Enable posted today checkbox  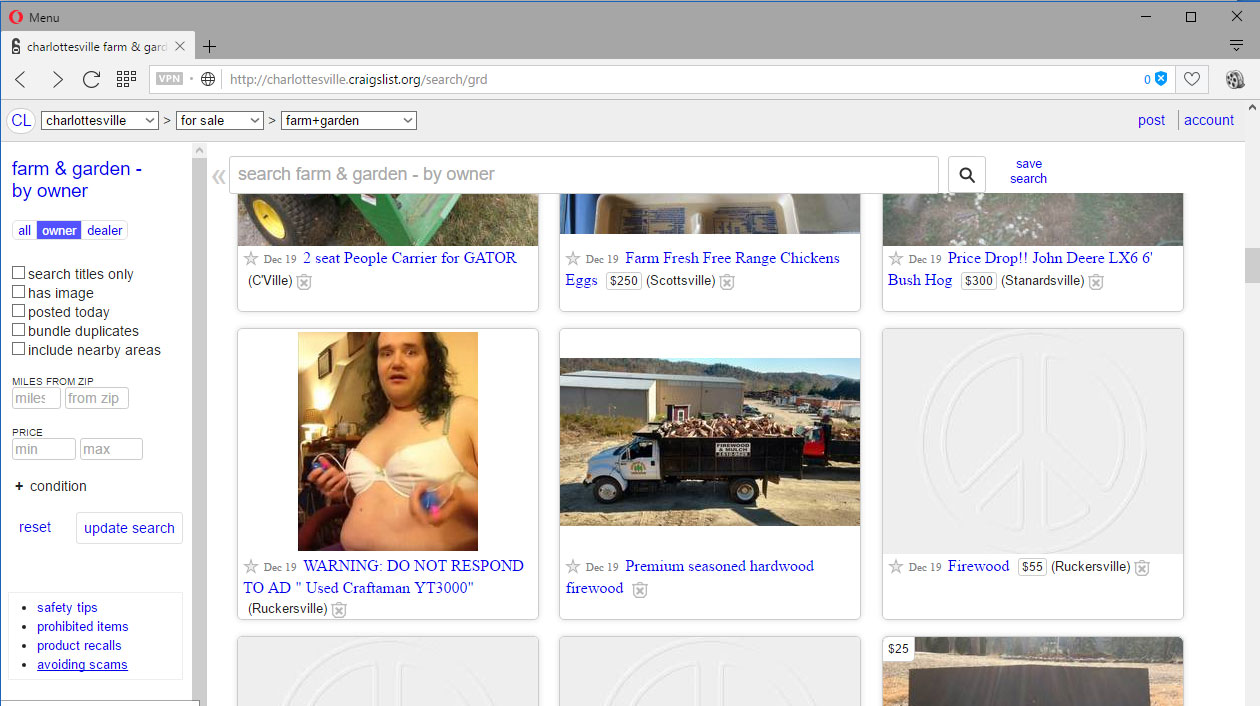pyautogui.click(x=19, y=311)
